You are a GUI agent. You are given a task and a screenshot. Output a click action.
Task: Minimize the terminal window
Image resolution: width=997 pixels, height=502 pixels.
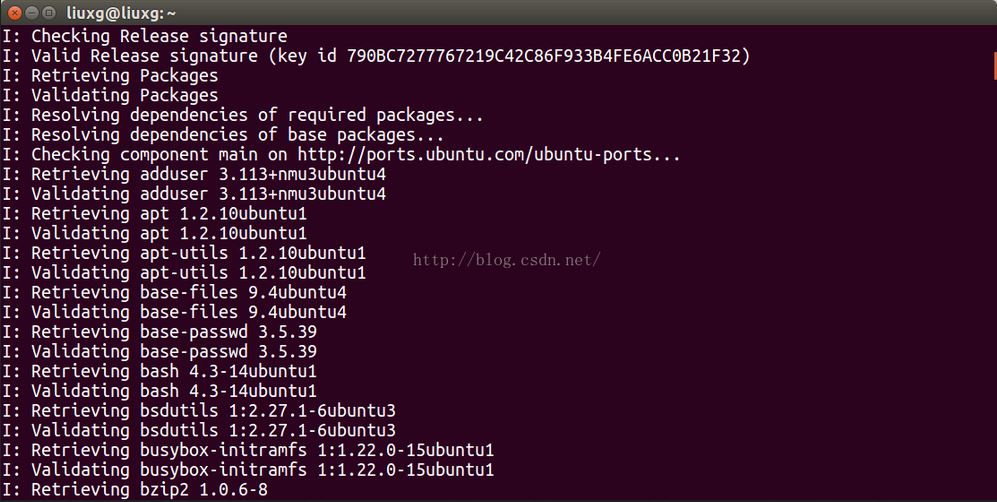click(32, 13)
